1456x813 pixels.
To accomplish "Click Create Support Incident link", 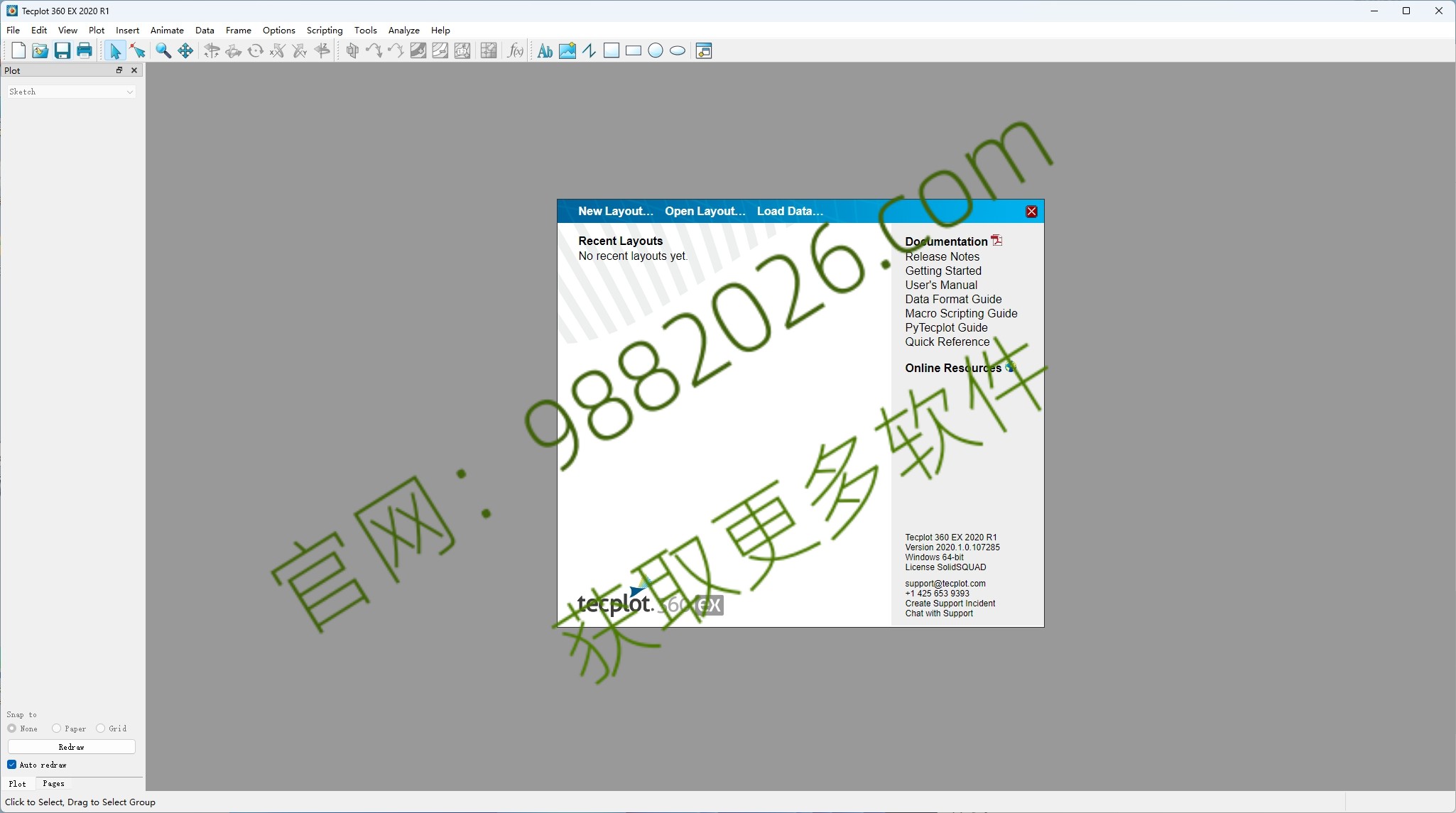I will (x=950, y=604).
